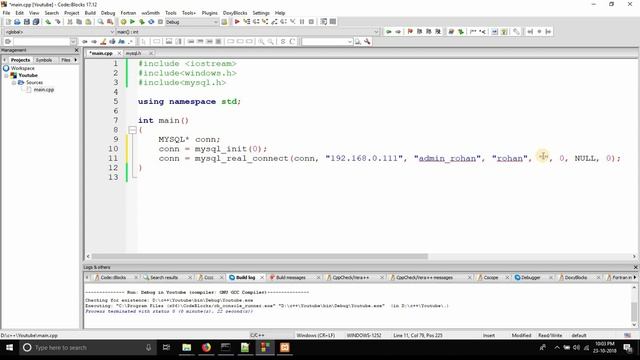Move the build log vertical scrollbar
This screenshot has height=360, width=640.
pyautogui.click(x=634, y=312)
